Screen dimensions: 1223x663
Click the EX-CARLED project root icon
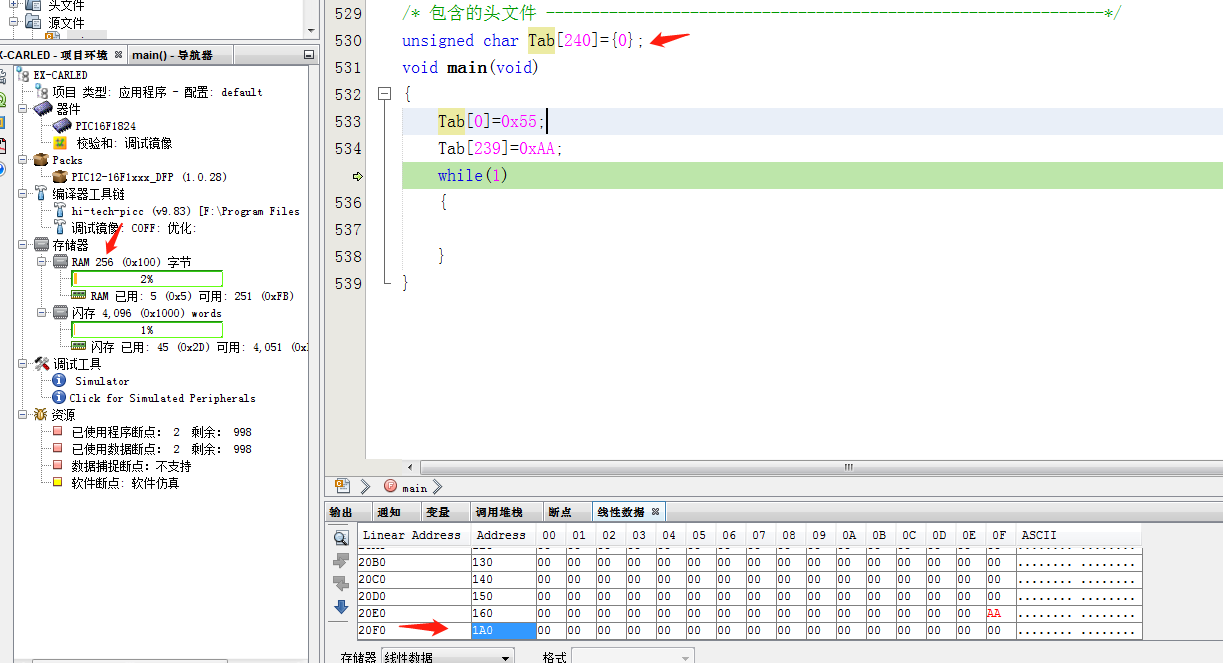point(24,74)
